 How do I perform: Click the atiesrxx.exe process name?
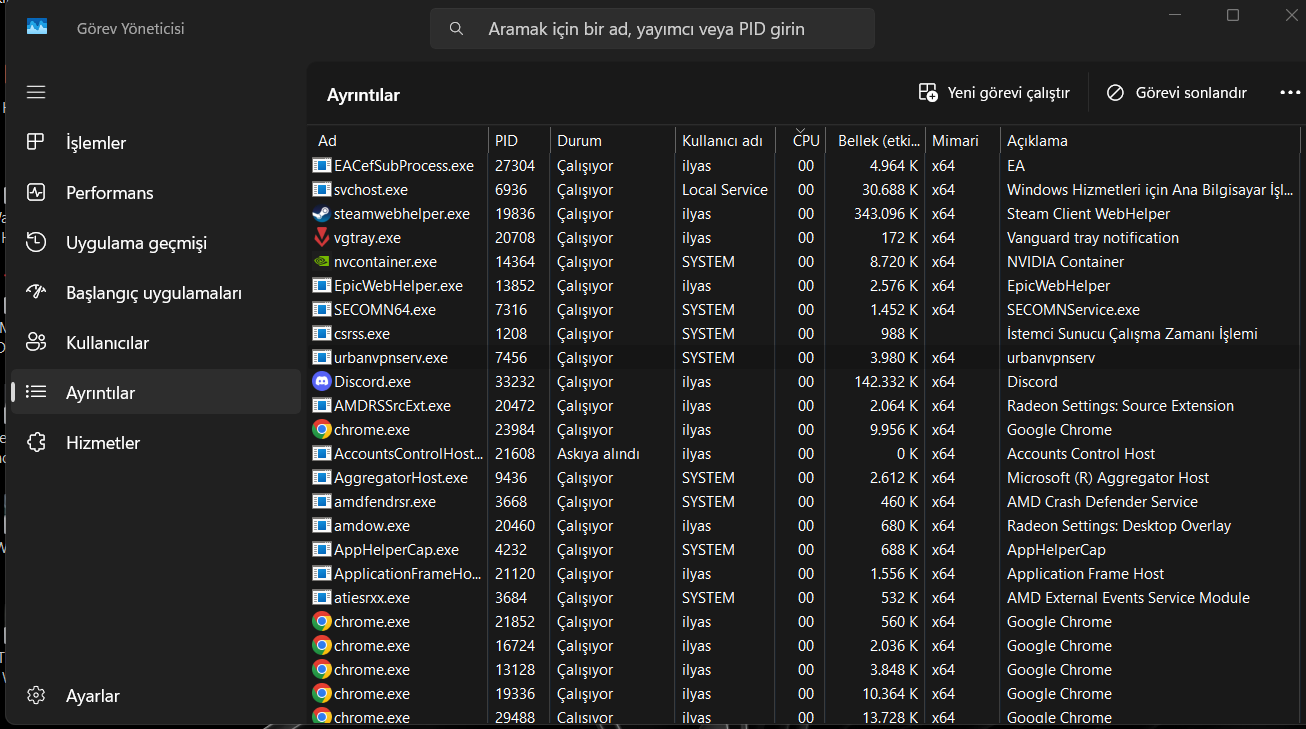pyautogui.click(x=372, y=598)
